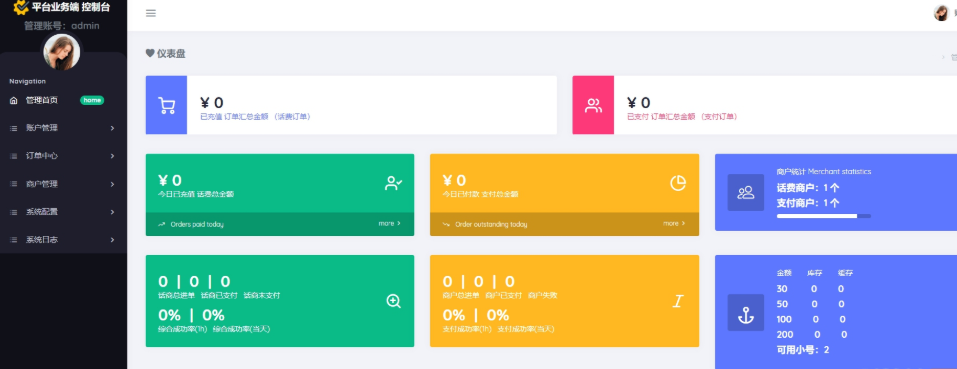Click the list icon beside 商户管理

pos(13,184)
